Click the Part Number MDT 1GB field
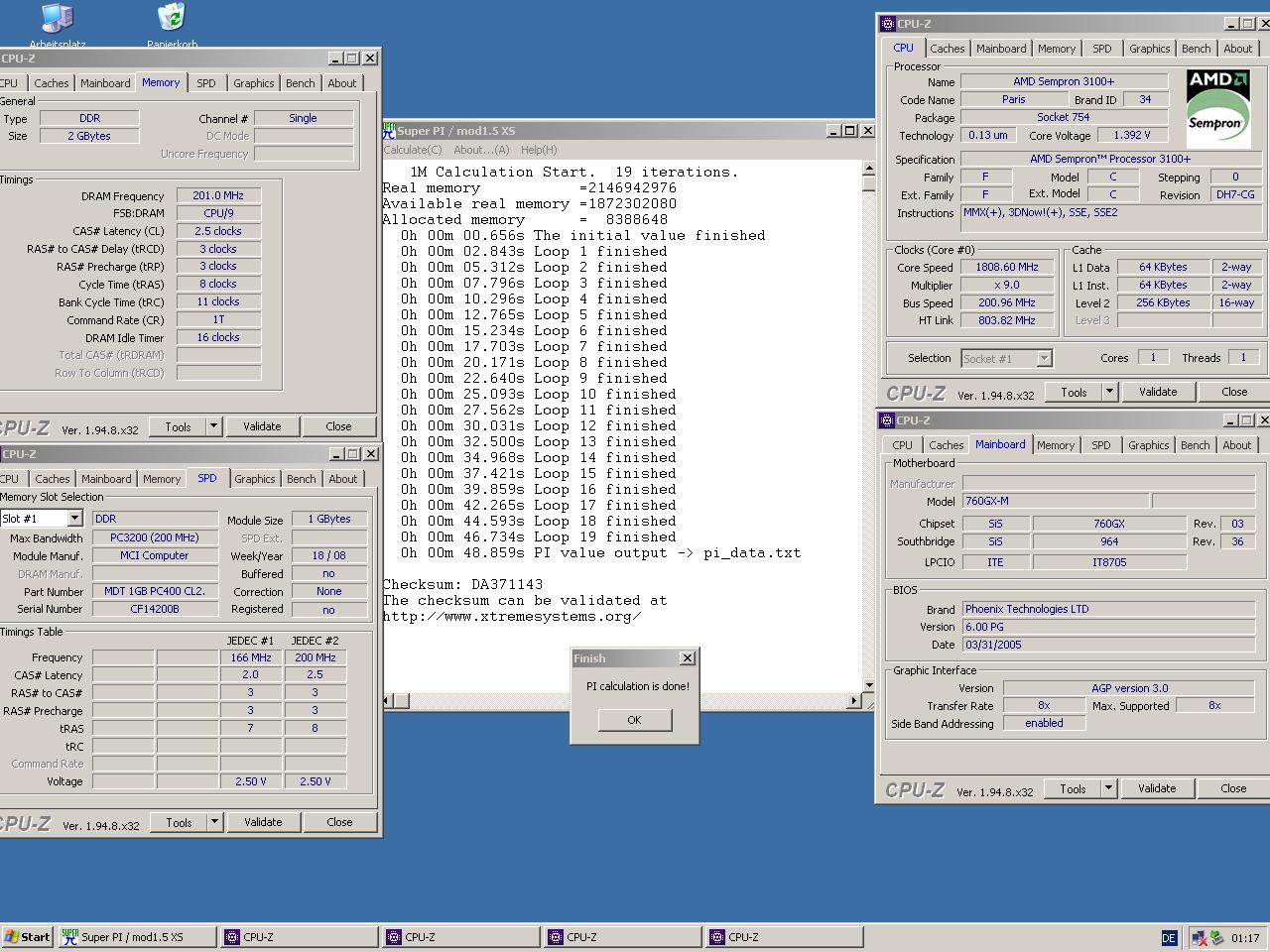This screenshot has height=952, width=1270. coord(155,591)
